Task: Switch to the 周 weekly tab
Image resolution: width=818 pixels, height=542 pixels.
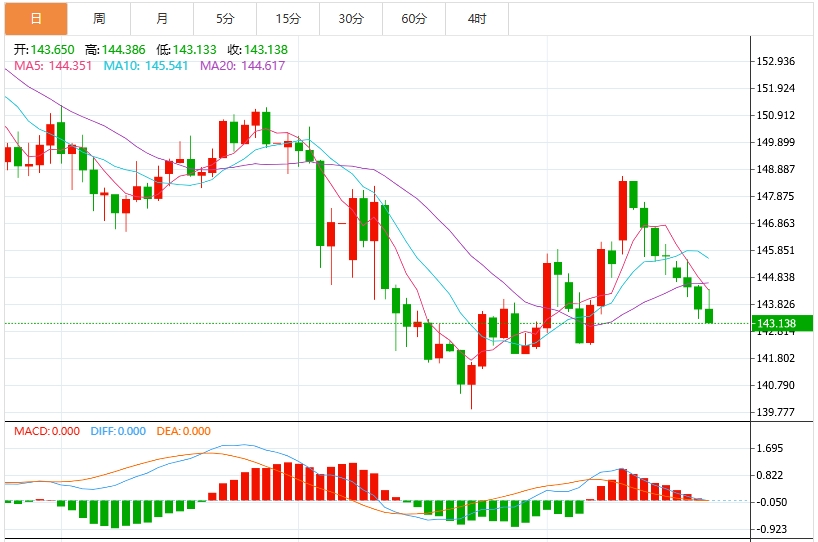Action: coord(99,19)
